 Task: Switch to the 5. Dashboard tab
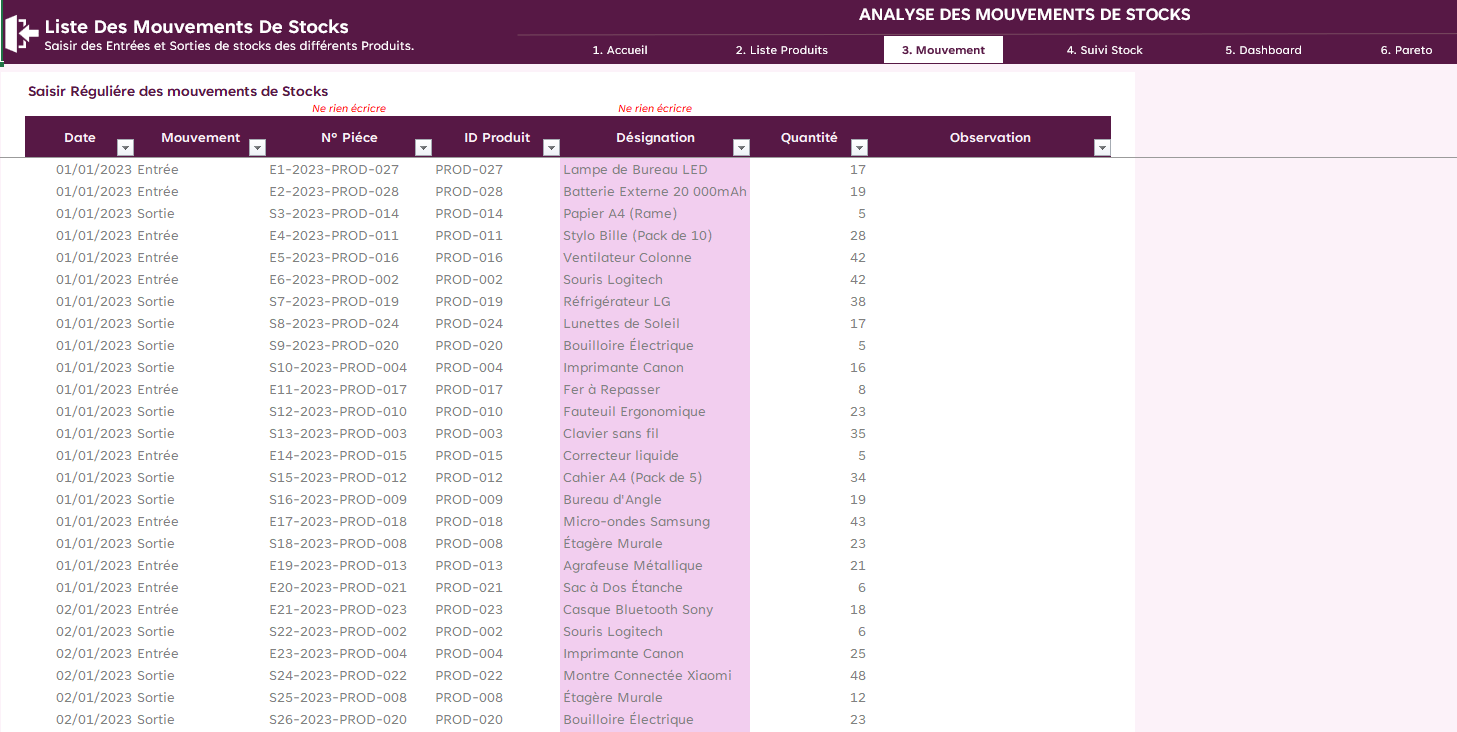[1263, 50]
